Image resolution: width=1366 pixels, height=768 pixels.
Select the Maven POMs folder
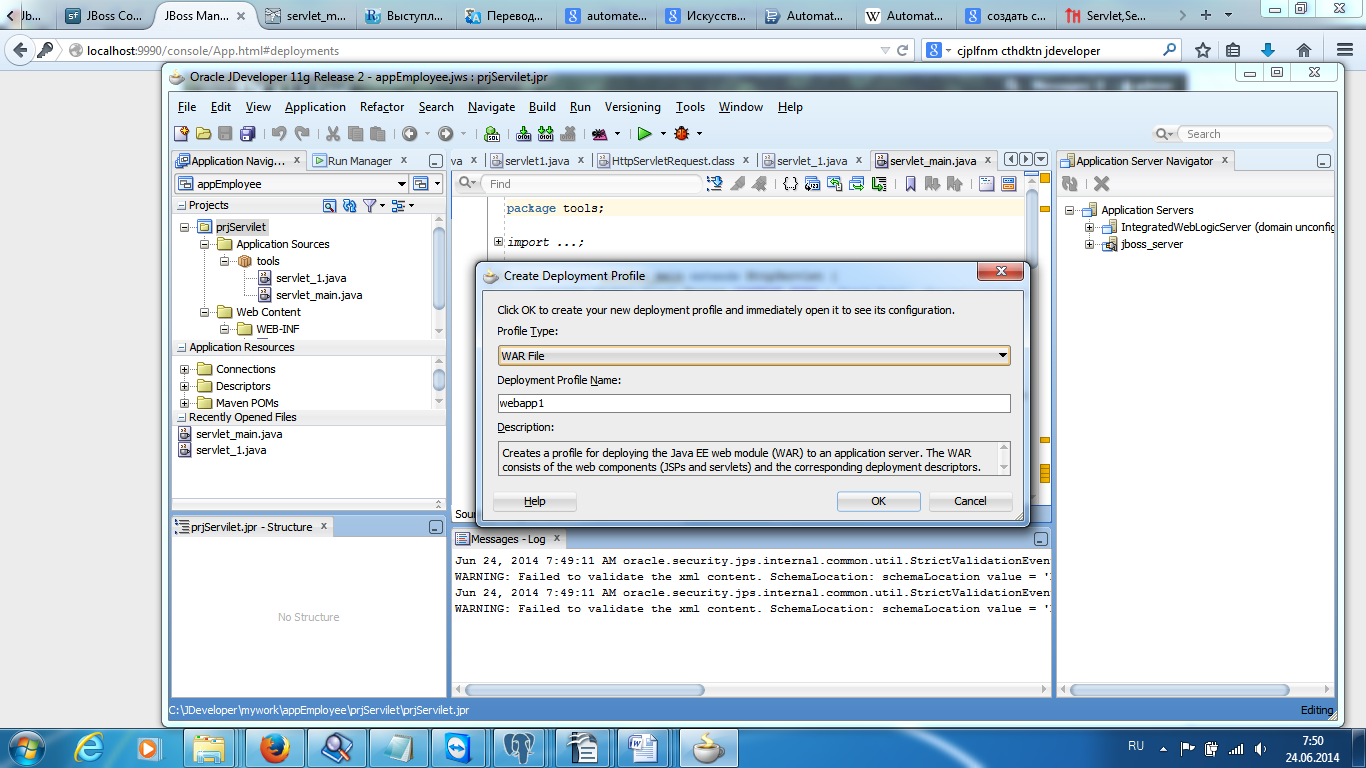[247, 403]
